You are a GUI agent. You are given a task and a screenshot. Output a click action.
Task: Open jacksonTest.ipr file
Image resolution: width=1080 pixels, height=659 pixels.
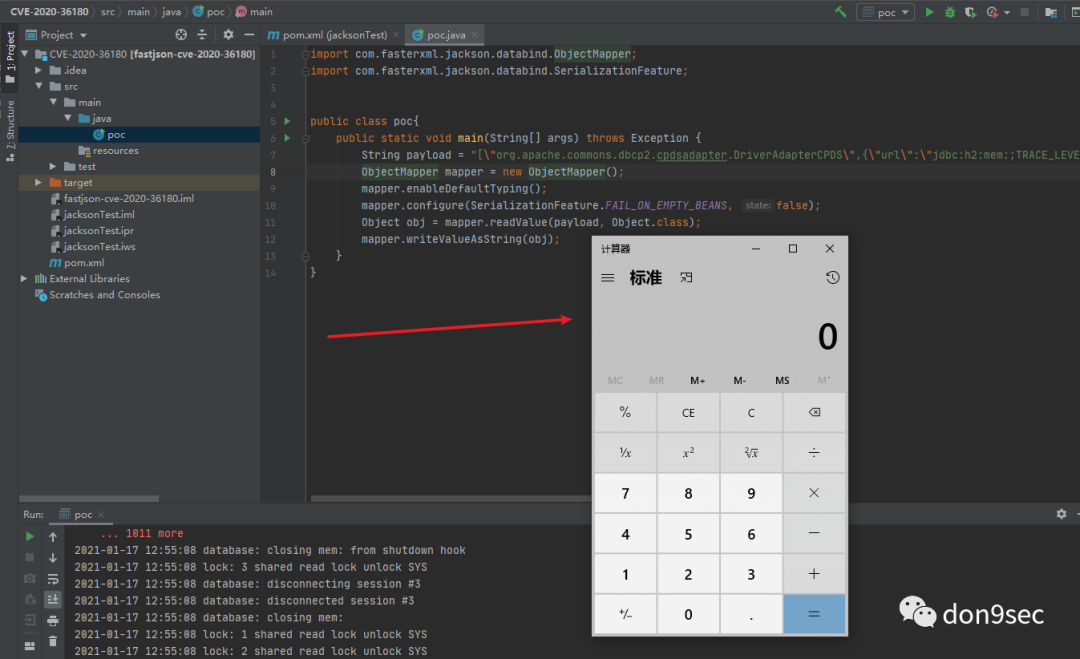tap(92, 231)
